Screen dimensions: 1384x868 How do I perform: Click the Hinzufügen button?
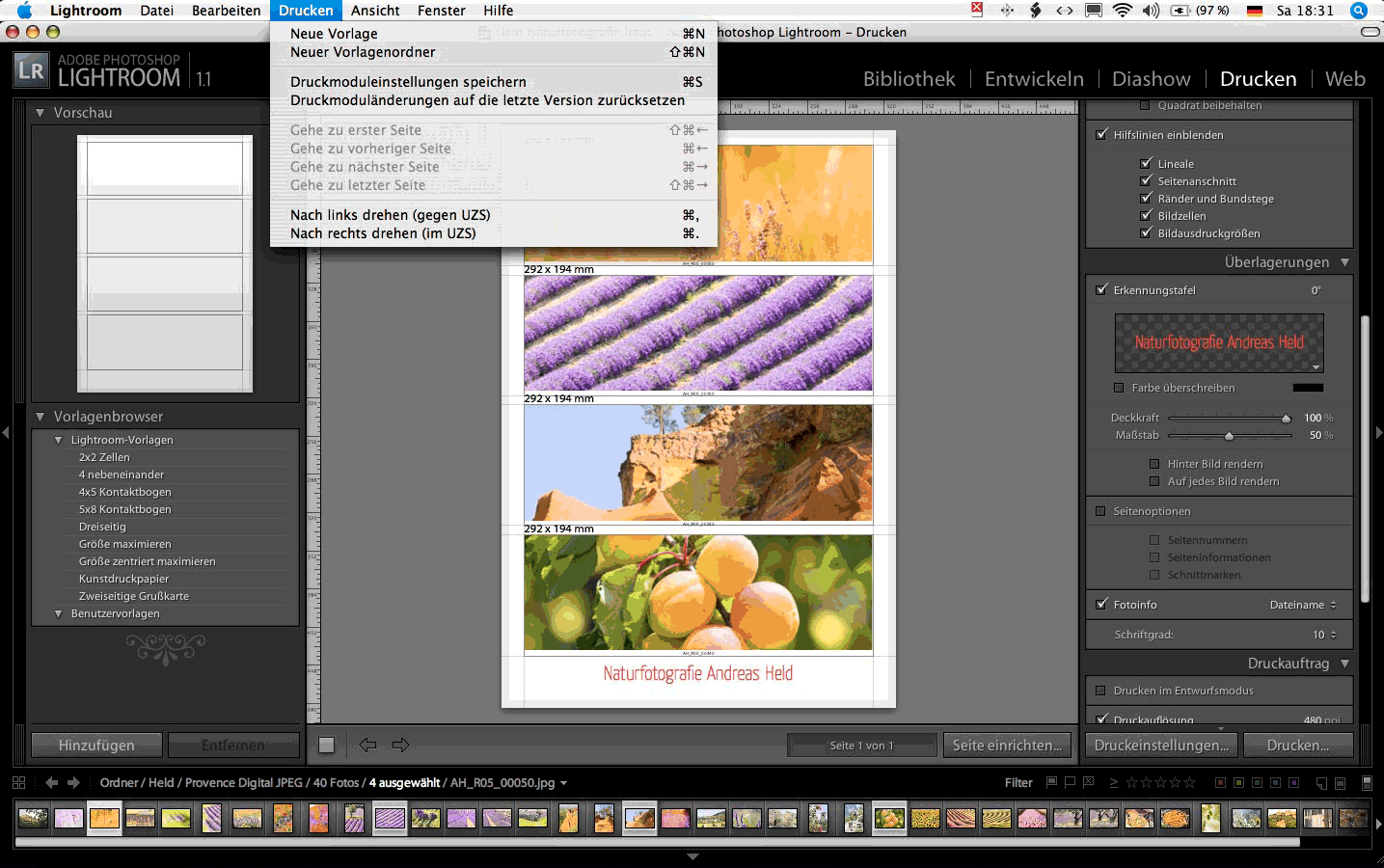point(96,745)
